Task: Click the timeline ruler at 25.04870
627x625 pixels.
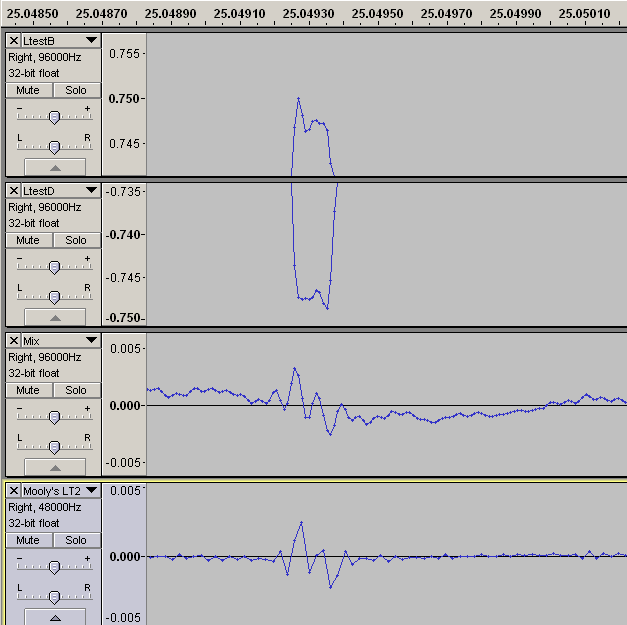Action: pyautogui.click(x=101, y=14)
